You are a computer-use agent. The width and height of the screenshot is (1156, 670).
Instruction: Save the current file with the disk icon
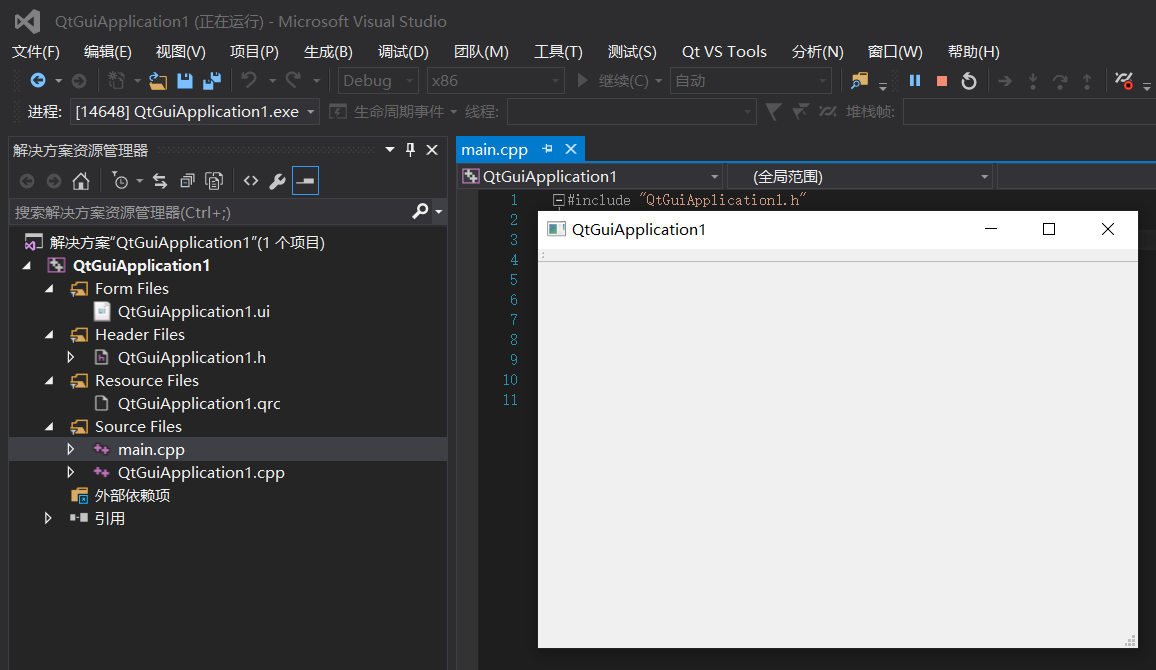184,80
